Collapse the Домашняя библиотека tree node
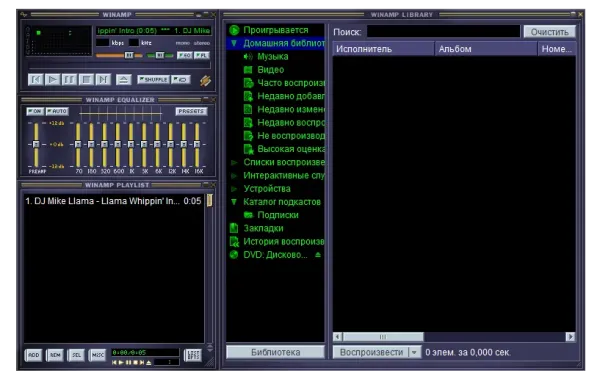This screenshot has height=375, width=600. click(x=234, y=43)
